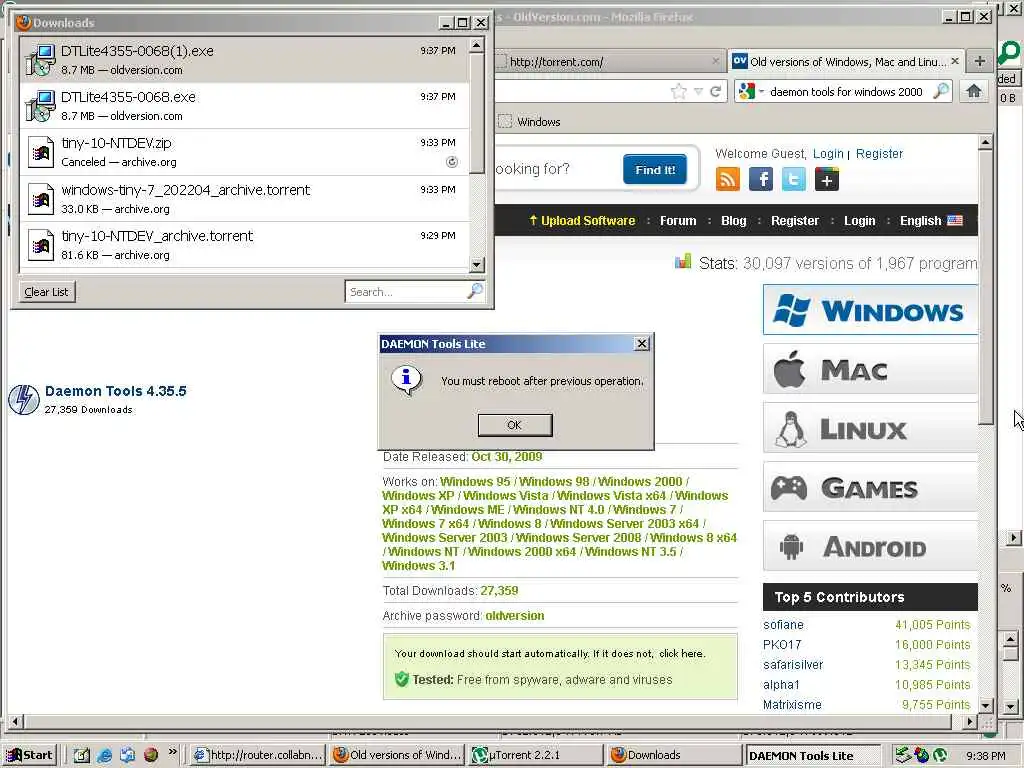Viewport: 1024px width, 768px height.
Task: Click the plus share icon
Action: click(x=827, y=179)
